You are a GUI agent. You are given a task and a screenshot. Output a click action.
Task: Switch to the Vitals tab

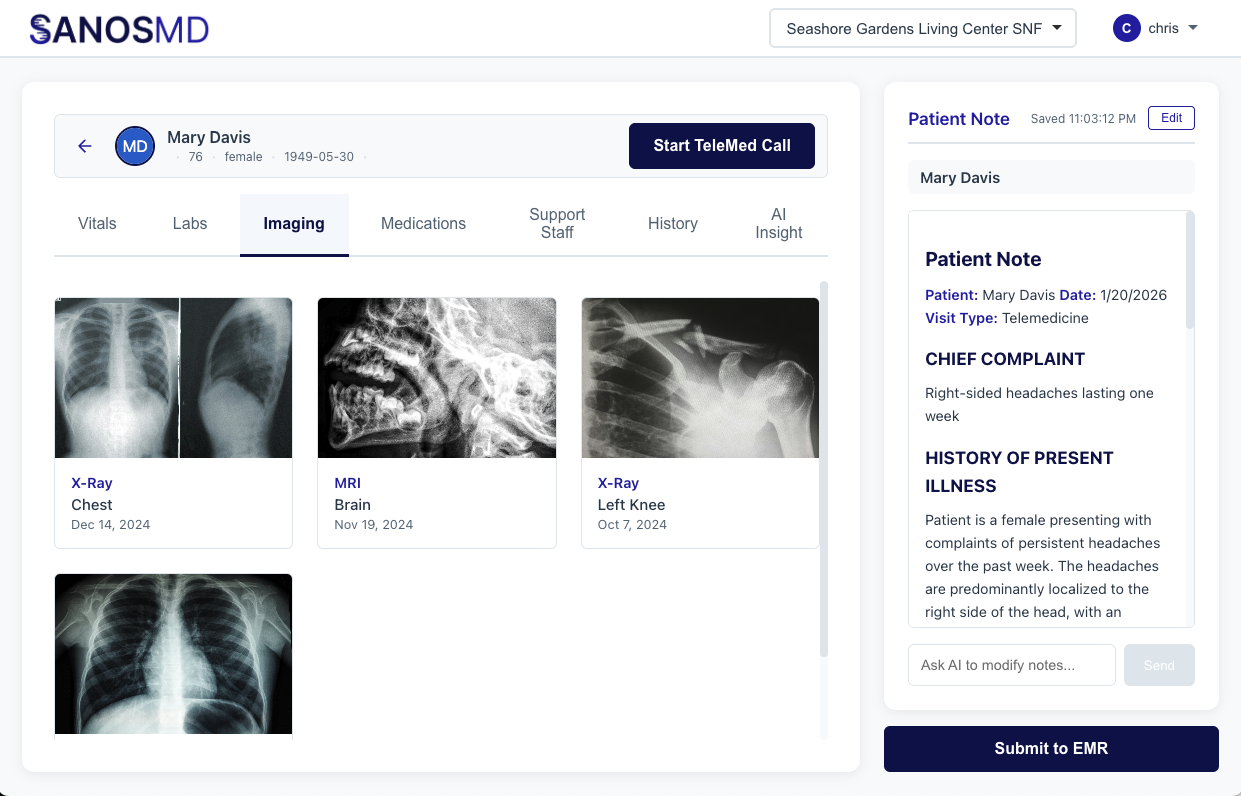tap(97, 224)
